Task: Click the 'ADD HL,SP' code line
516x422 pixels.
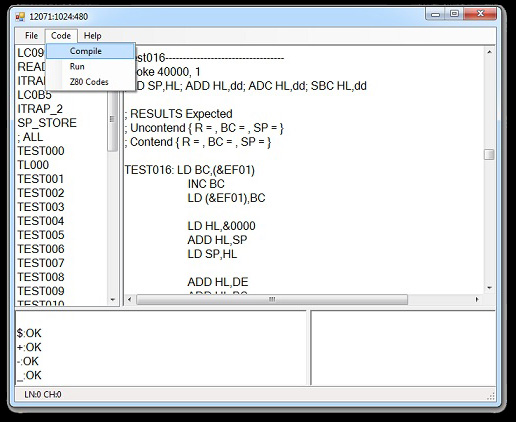Action: pyautogui.click(x=217, y=240)
